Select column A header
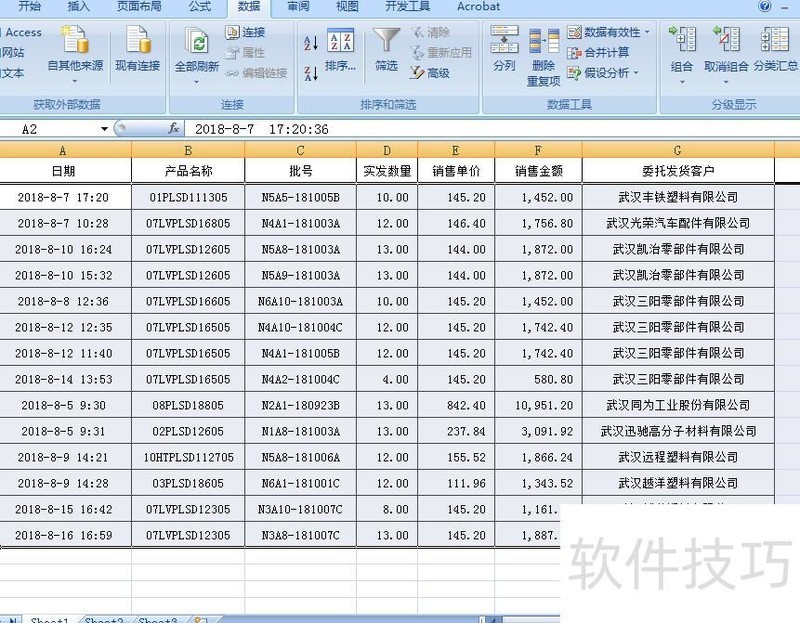Screen dimensions: 800x623 pyautogui.click(x=63, y=150)
